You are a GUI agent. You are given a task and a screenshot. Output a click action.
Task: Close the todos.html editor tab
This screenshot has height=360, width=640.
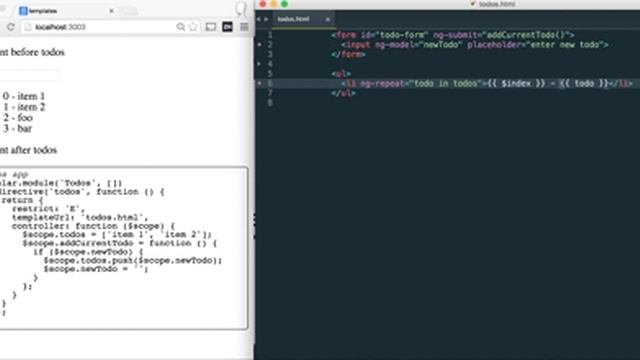point(327,19)
